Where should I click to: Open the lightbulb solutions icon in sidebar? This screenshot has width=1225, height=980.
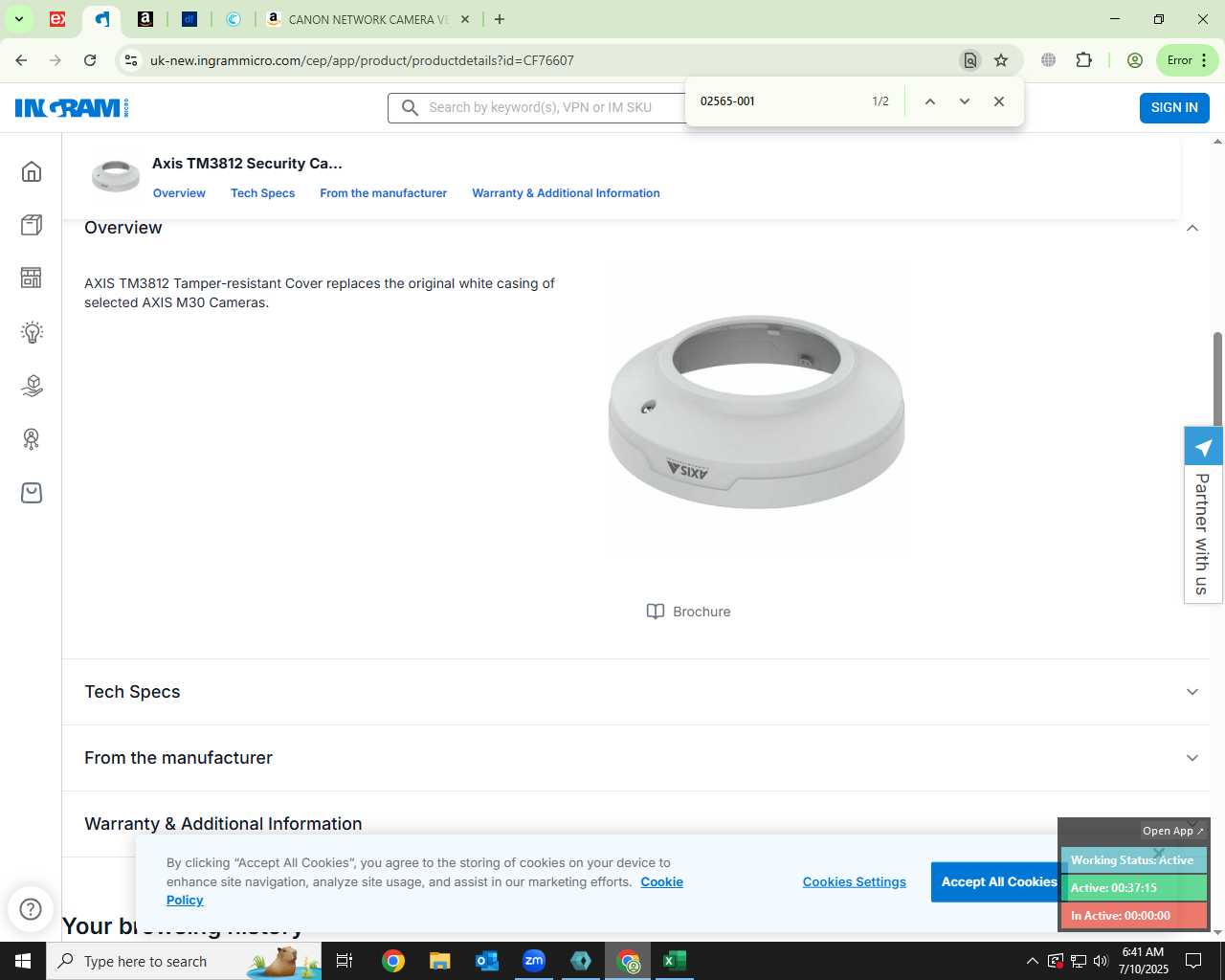click(x=32, y=332)
